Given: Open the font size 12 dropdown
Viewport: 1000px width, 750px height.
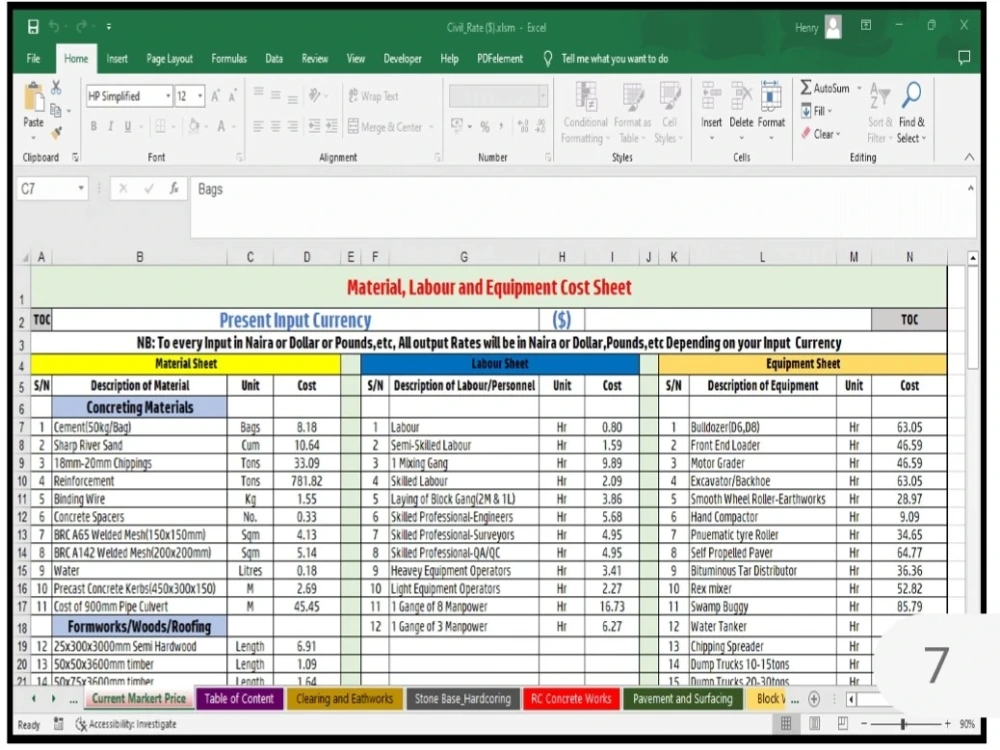Looking at the screenshot, I should pos(200,96).
